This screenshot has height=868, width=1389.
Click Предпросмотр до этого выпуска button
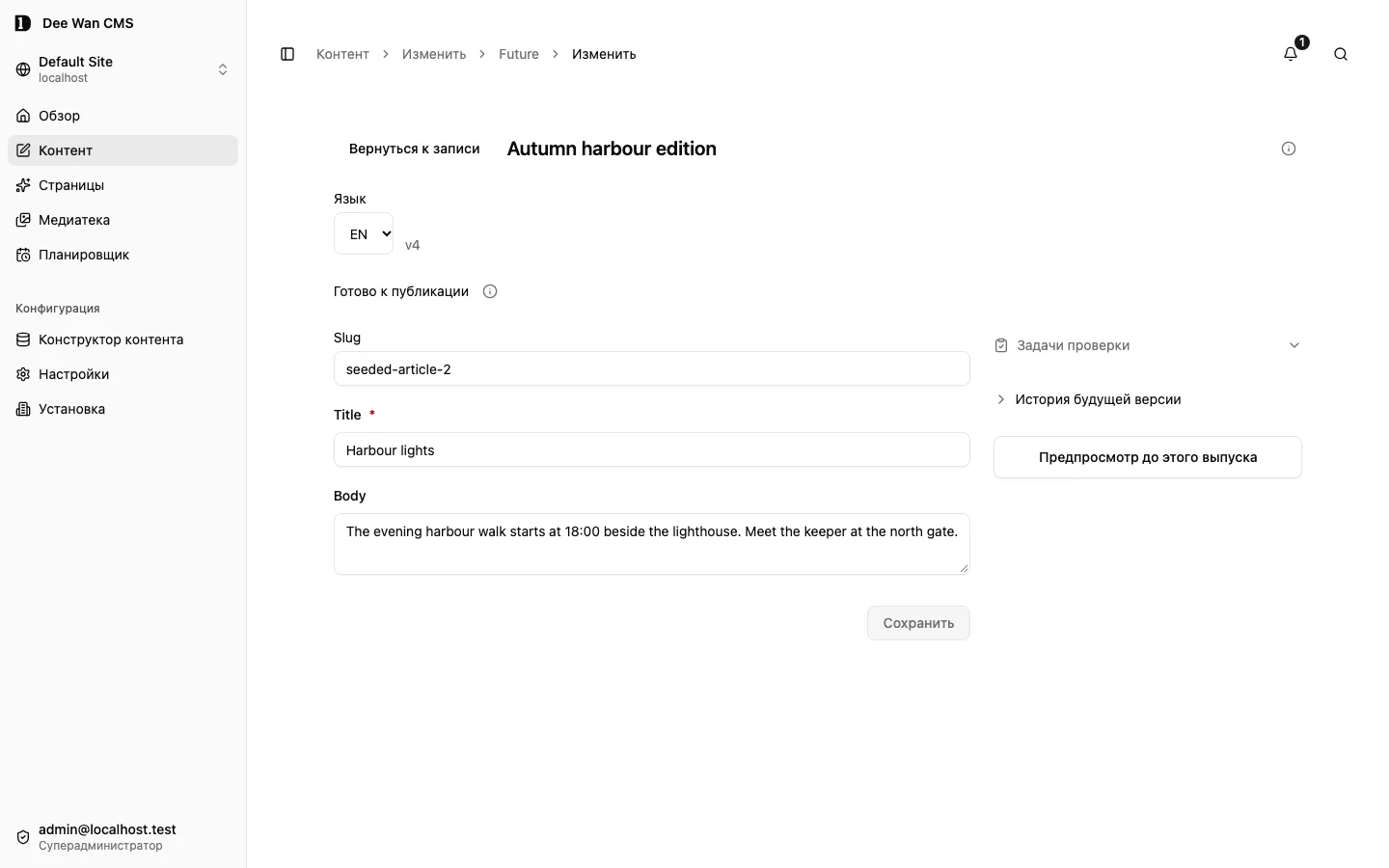(x=1148, y=457)
